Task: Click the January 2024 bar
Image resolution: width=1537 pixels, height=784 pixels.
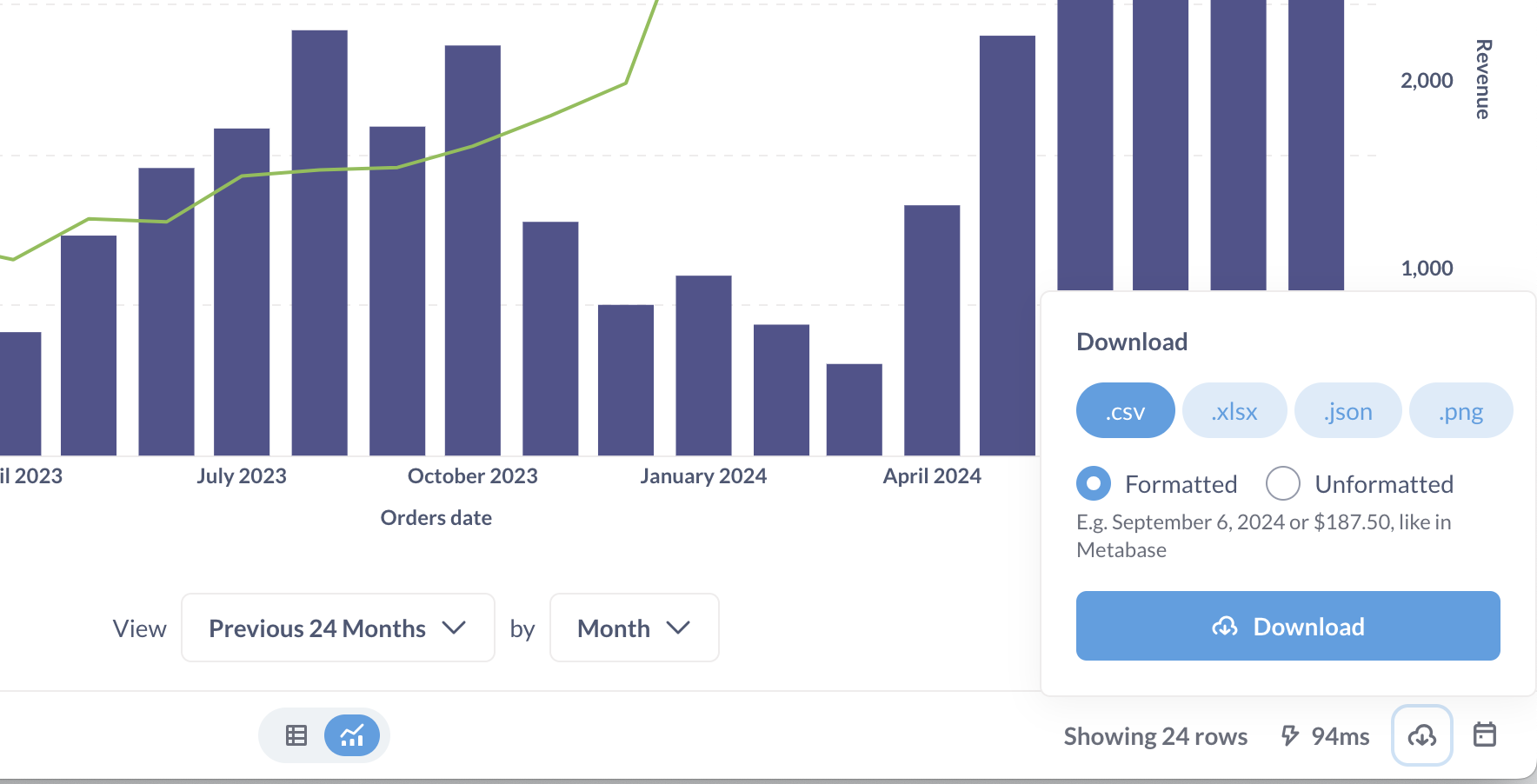Action: (x=703, y=365)
